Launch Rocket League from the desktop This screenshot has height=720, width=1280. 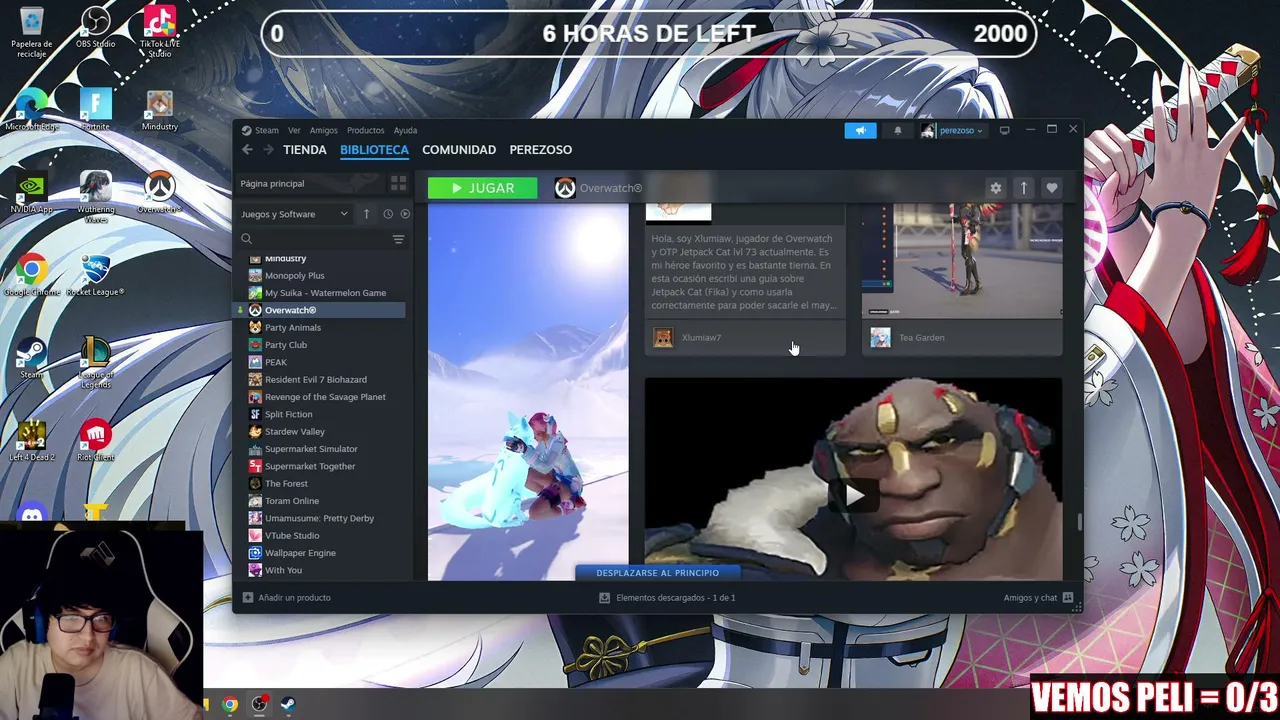[x=95, y=275]
